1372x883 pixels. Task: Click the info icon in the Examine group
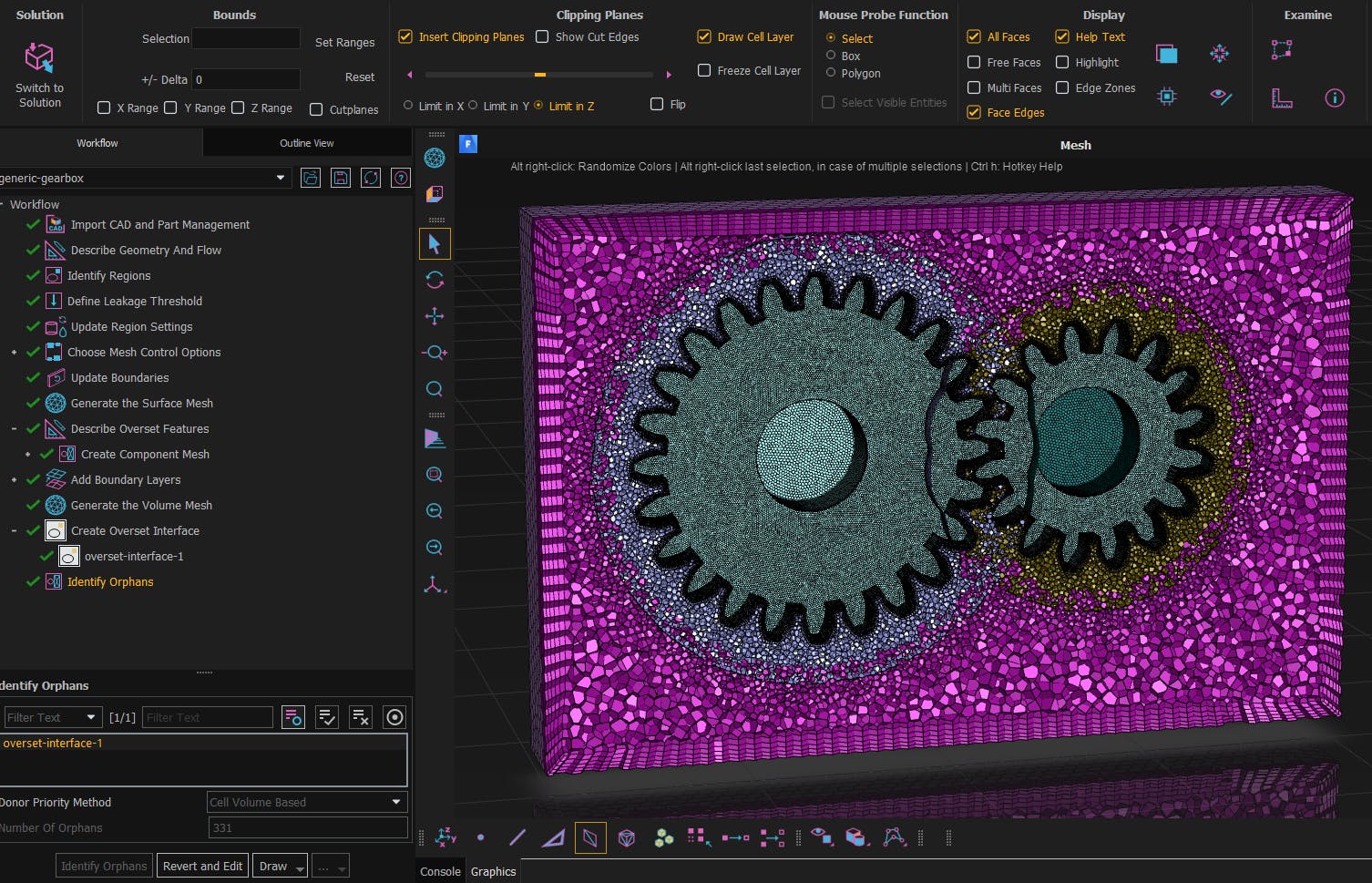pyautogui.click(x=1334, y=98)
